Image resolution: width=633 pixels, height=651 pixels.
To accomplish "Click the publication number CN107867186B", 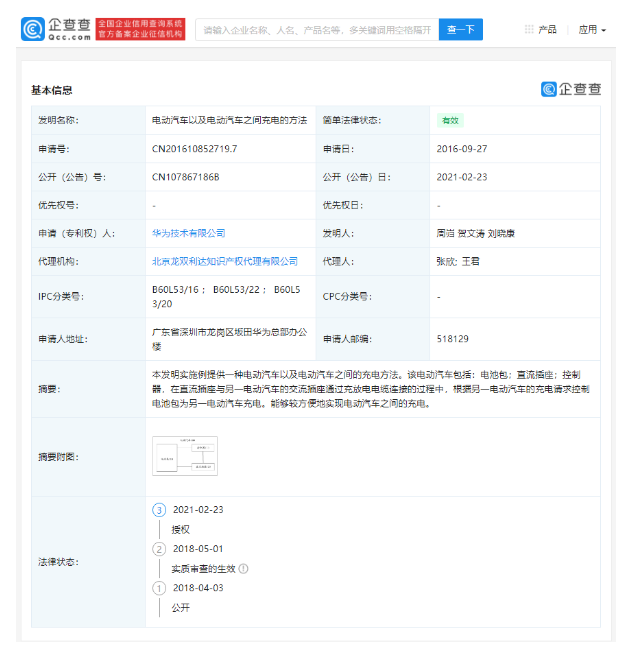I will click(185, 177).
